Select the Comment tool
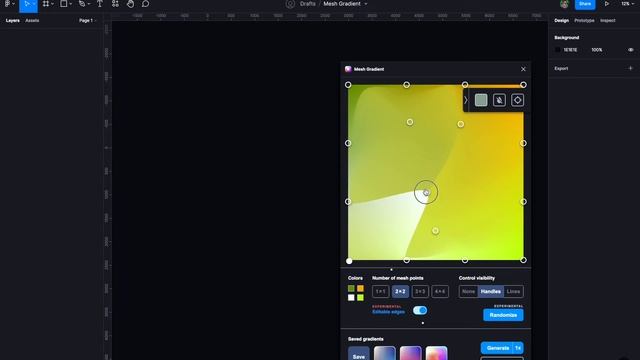The height and width of the screenshot is (360, 640). click(x=145, y=4)
